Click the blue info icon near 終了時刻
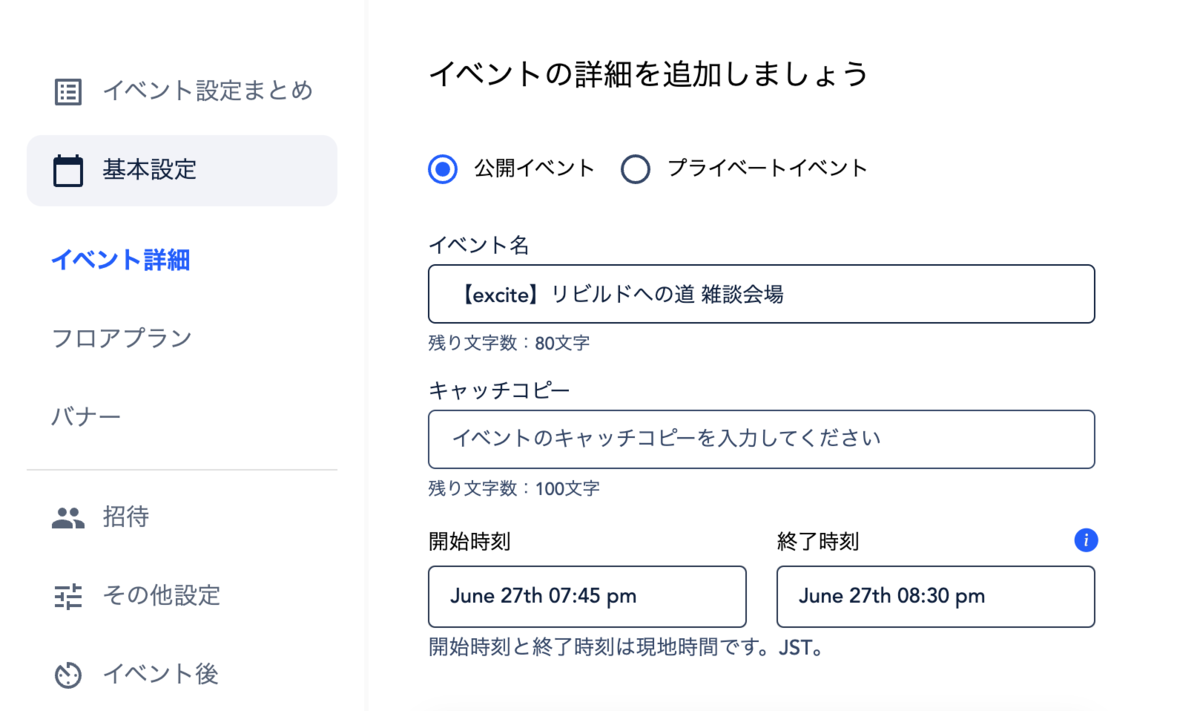Screen dimensions: 1200x711 pyautogui.click(x=1086, y=540)
